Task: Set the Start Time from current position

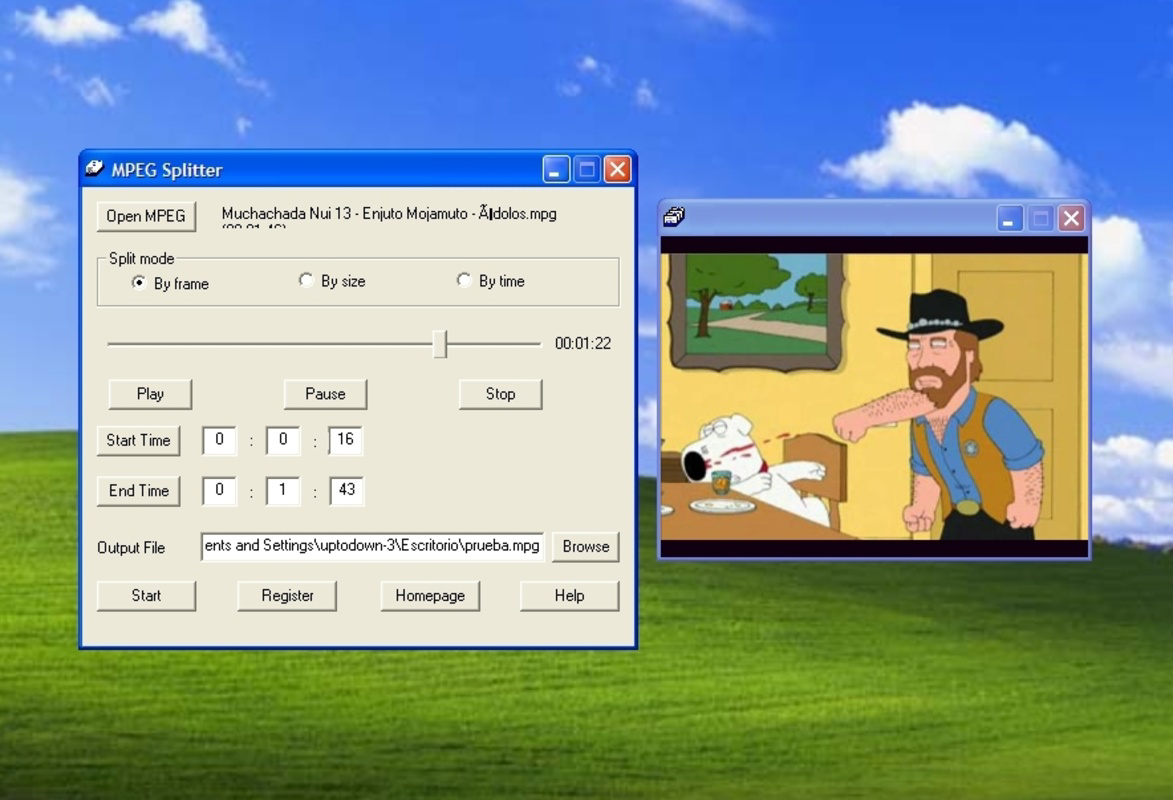Action: point(138,440)
